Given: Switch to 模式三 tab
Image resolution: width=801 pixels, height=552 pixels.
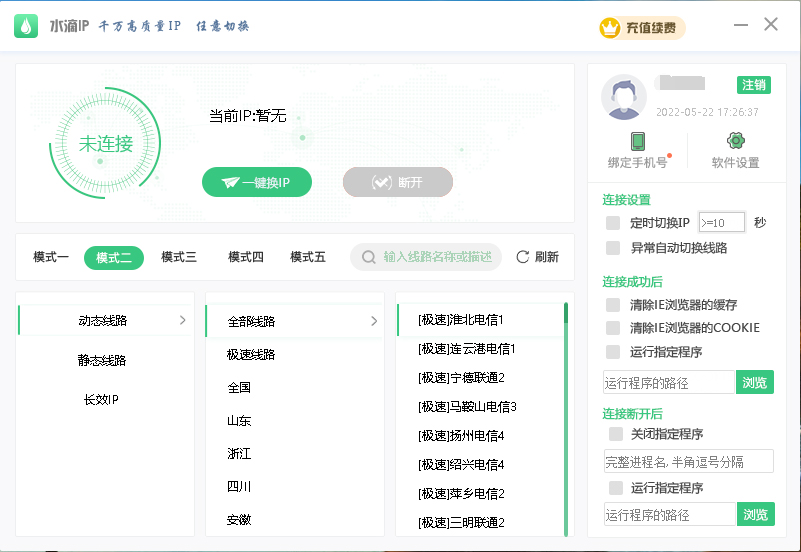Looking at the screenshot, I should click(x=179, y=257).
